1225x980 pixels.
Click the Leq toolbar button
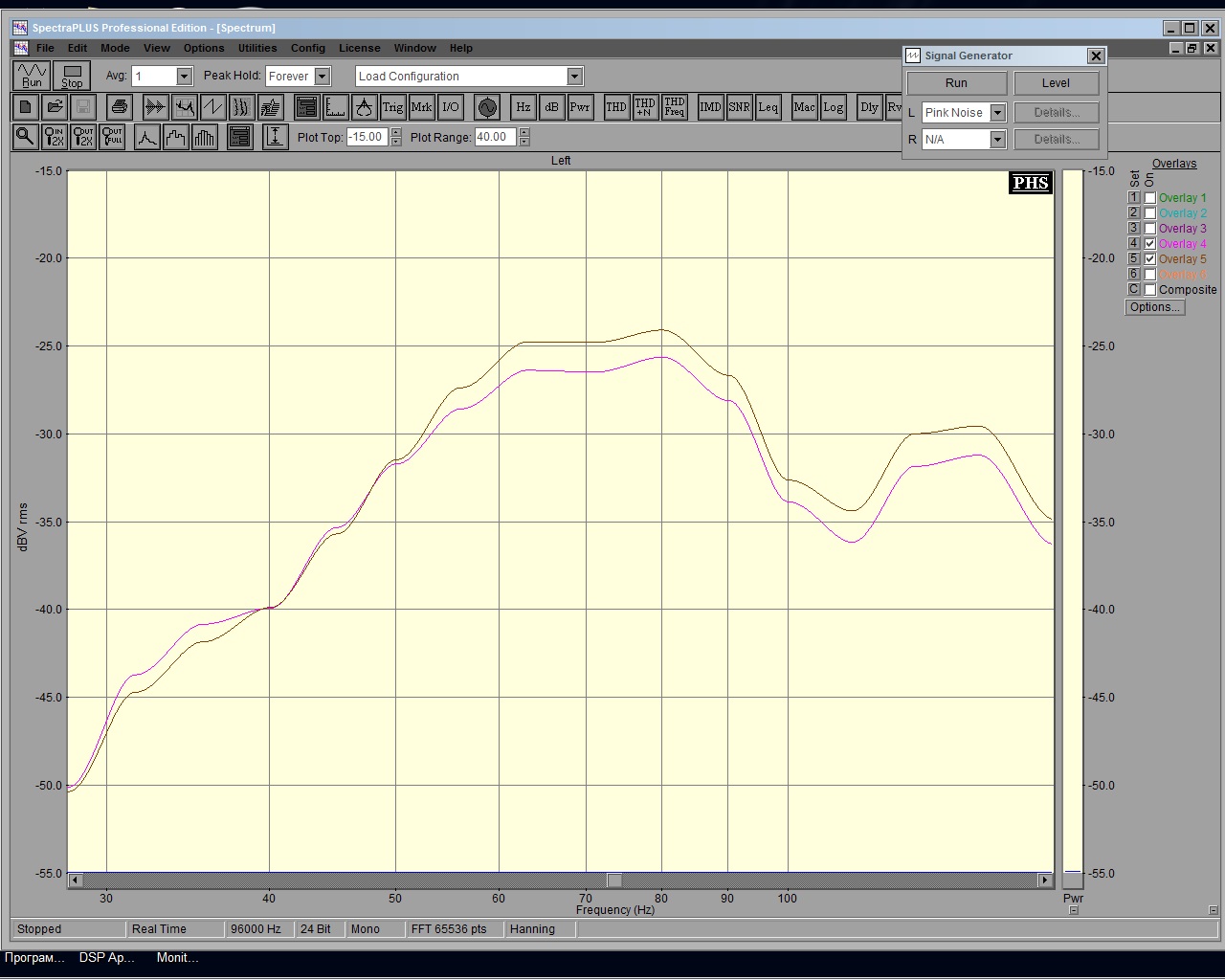[768, 107]
